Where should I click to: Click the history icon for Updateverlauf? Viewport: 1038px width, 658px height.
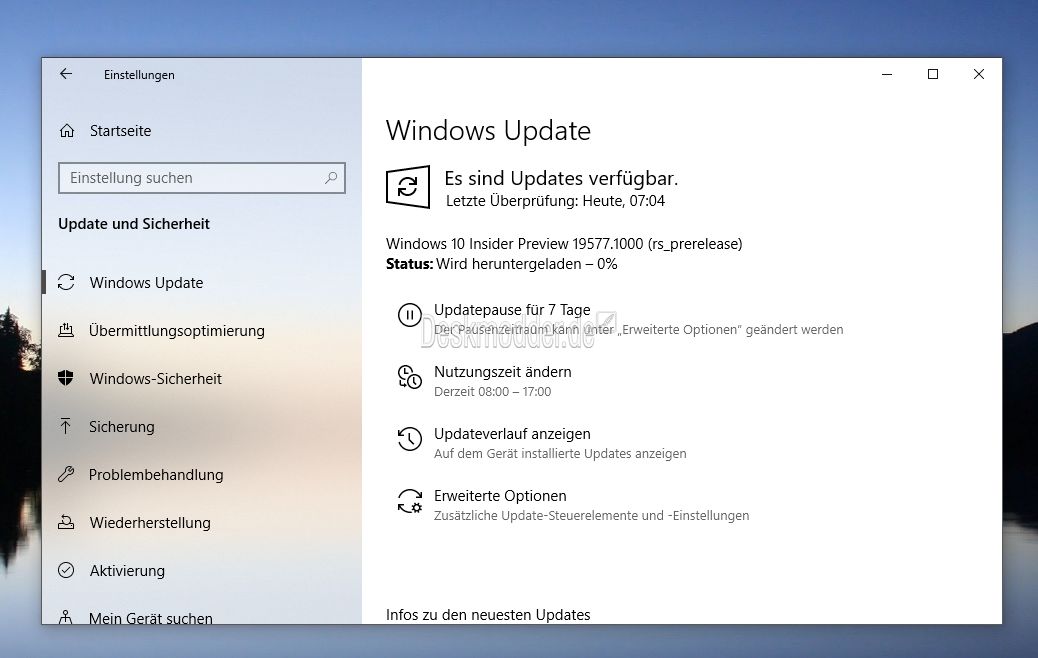click(x=410, y=439)
